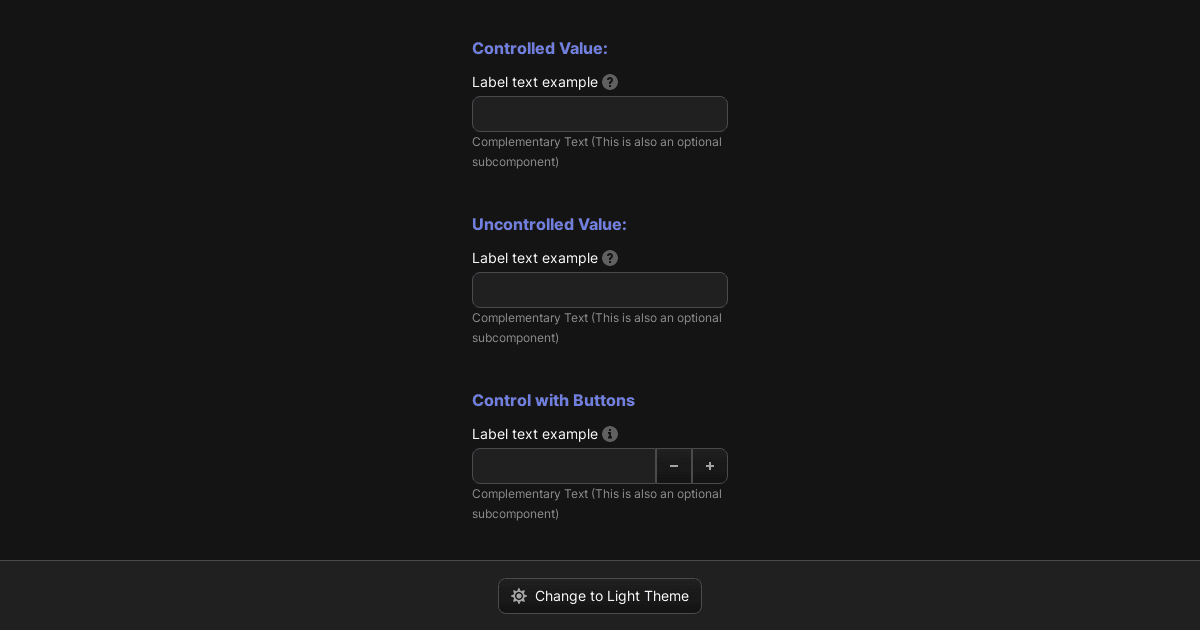Click Label text example in Uncontrolled Value section
The image size is (1200, 630).
(535, 258)
